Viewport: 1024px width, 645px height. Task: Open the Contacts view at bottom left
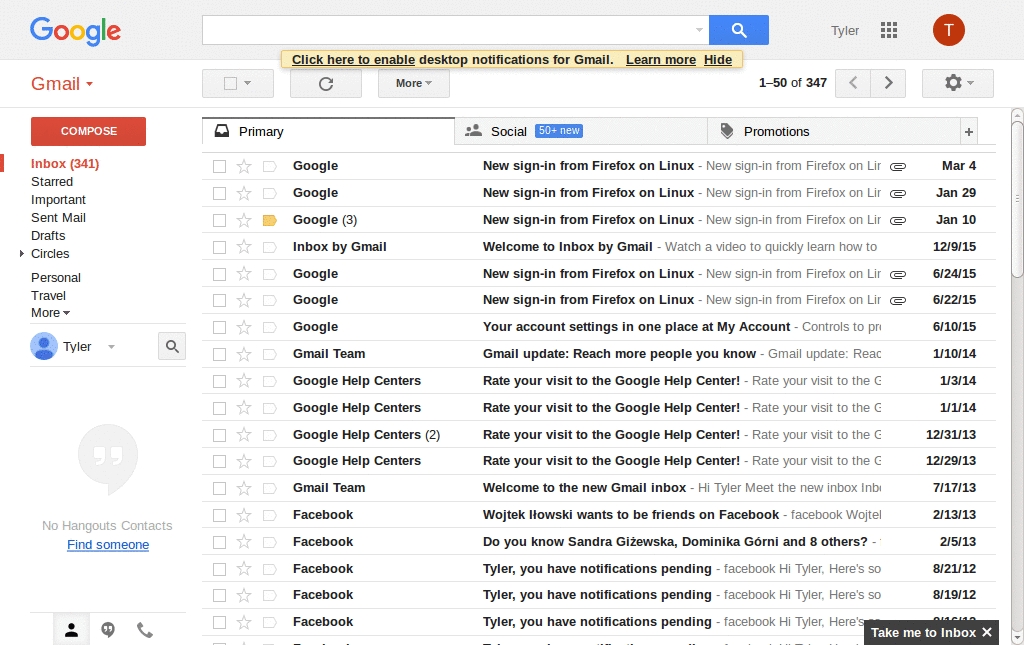71,629
